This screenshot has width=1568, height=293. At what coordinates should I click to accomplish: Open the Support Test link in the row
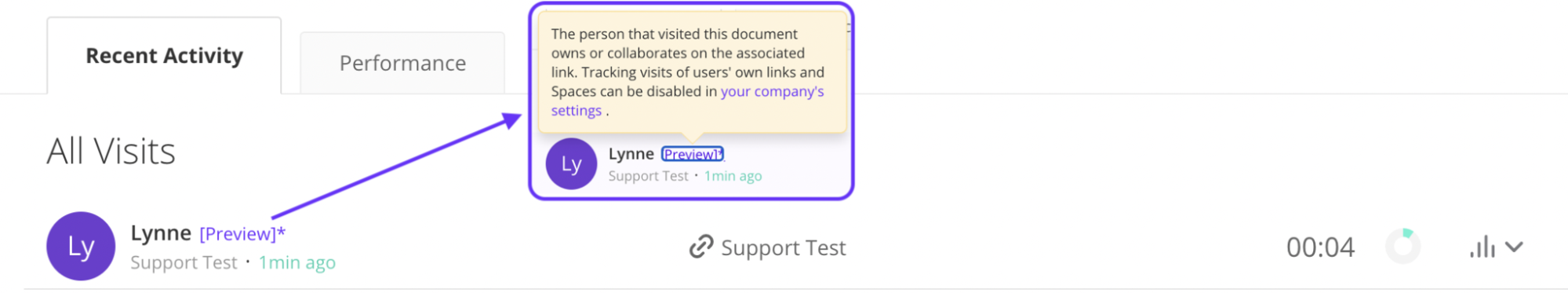click(783, 247)
